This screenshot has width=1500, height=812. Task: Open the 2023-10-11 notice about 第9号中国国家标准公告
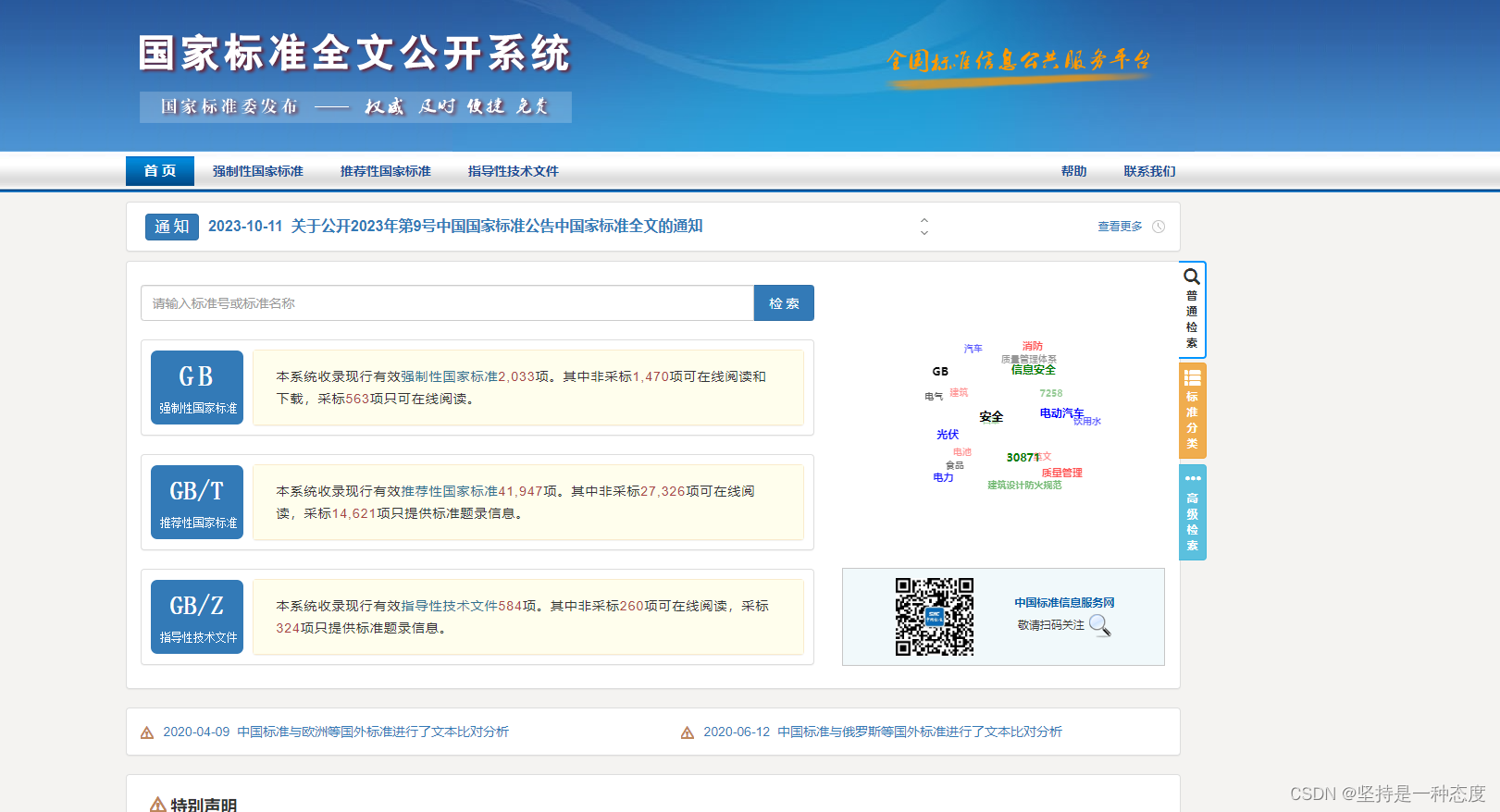click(455, 227)
